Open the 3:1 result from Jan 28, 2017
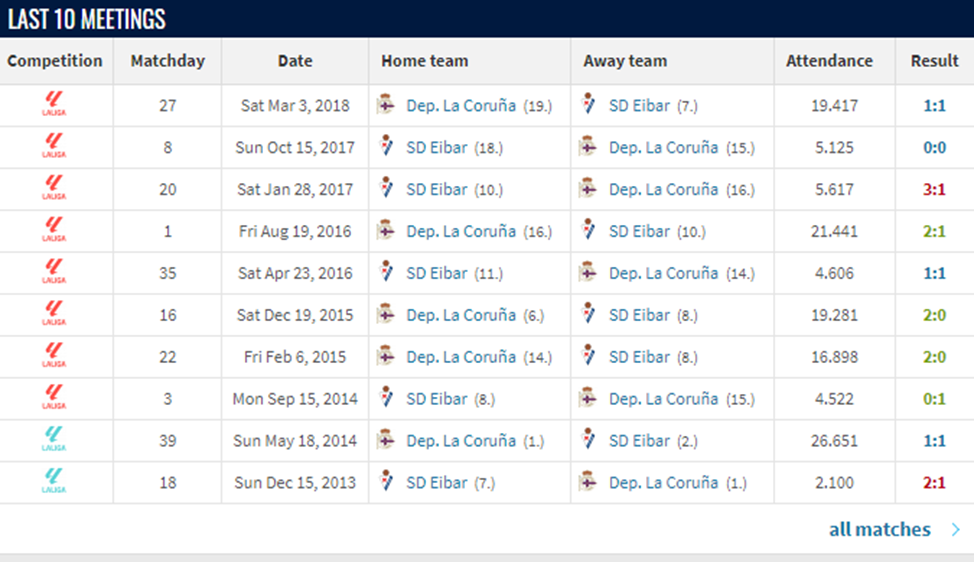 click(934, 189)
